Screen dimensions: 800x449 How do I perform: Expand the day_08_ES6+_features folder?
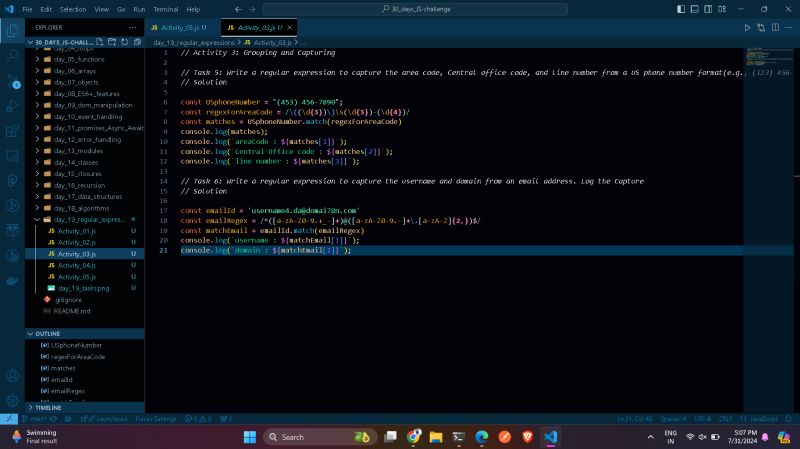point(85,94)
